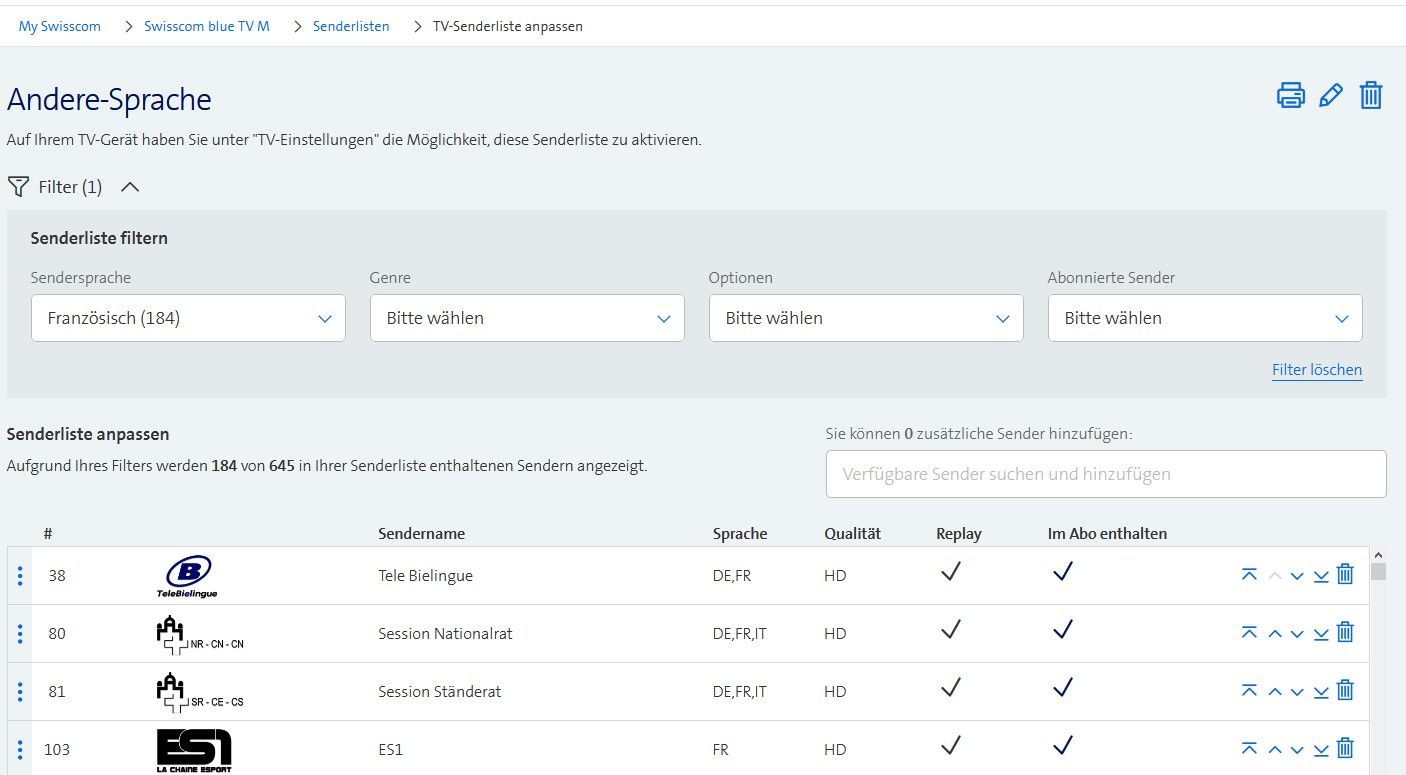Remove Session Ständerat with its trash icon
Screen dimensions: 1406x775
coord(1345,690)
